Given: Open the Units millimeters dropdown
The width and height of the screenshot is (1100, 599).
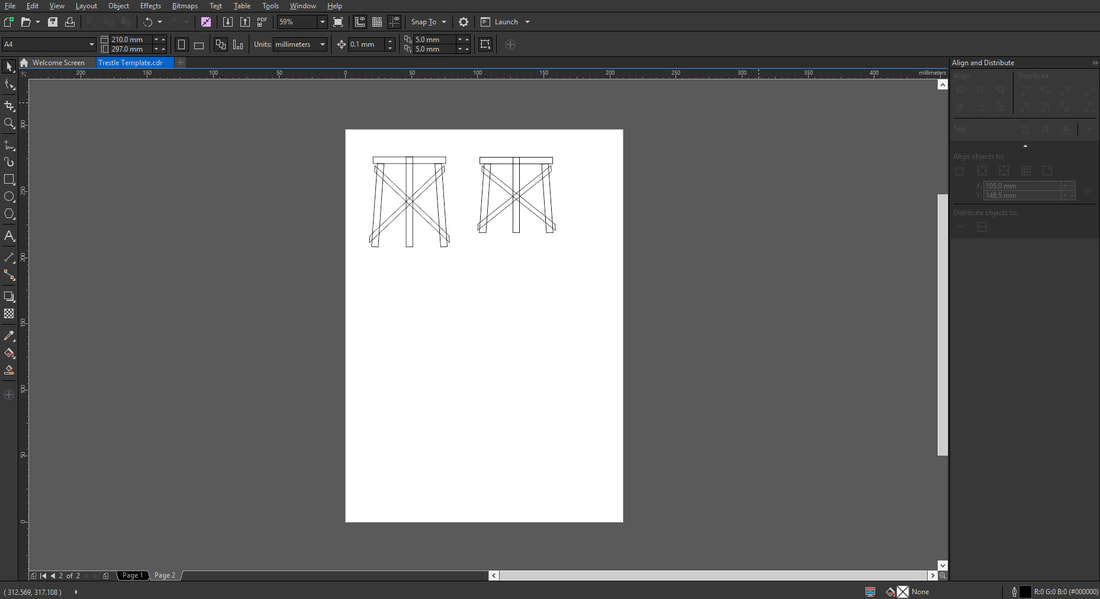Looking at the screenshot, I should [x=322, y=44].
